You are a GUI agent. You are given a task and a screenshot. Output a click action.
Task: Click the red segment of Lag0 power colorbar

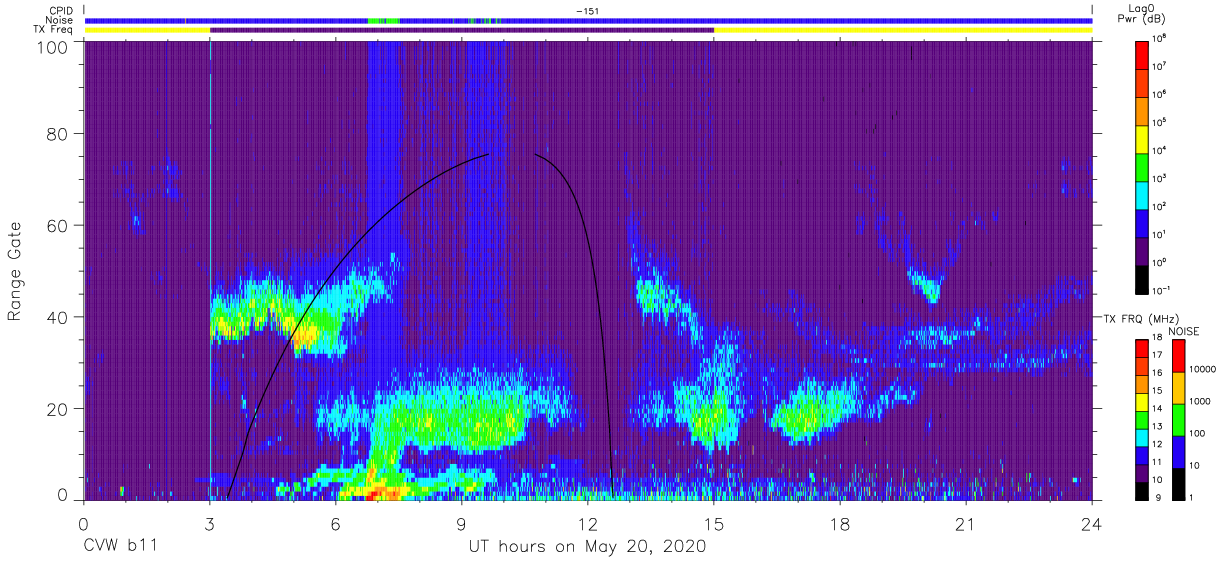(1142, 54)
